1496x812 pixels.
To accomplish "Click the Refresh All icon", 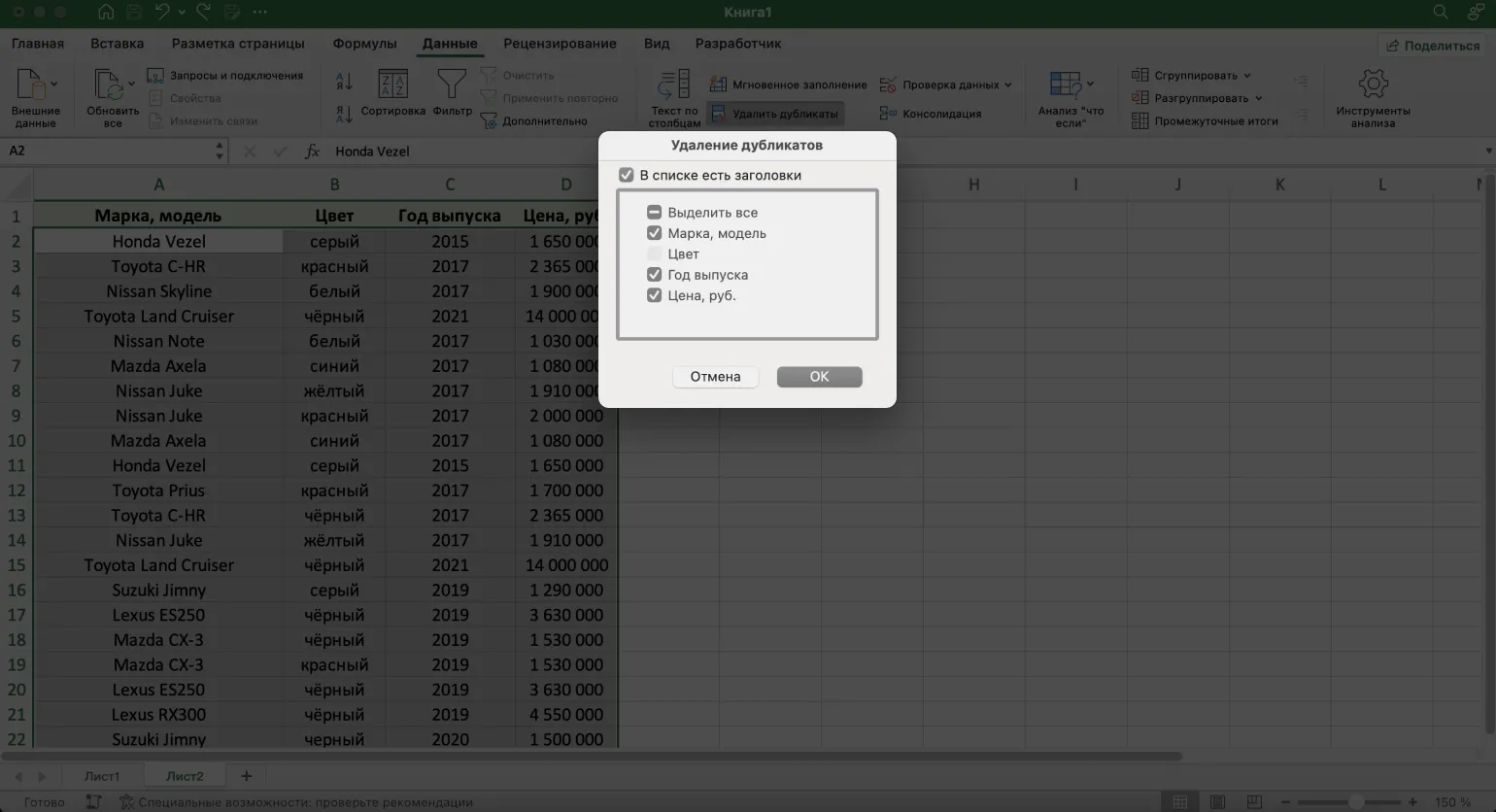I will pos(108,85).
